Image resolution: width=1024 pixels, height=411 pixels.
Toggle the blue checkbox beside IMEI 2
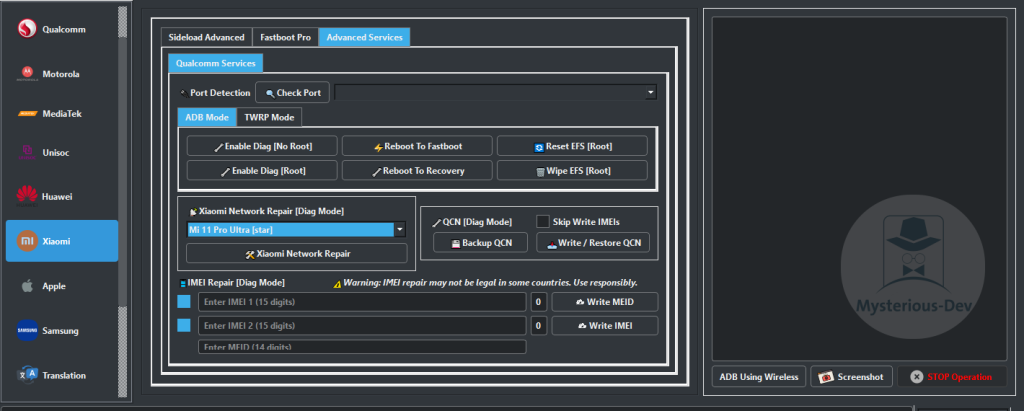[x=184, y=325]
